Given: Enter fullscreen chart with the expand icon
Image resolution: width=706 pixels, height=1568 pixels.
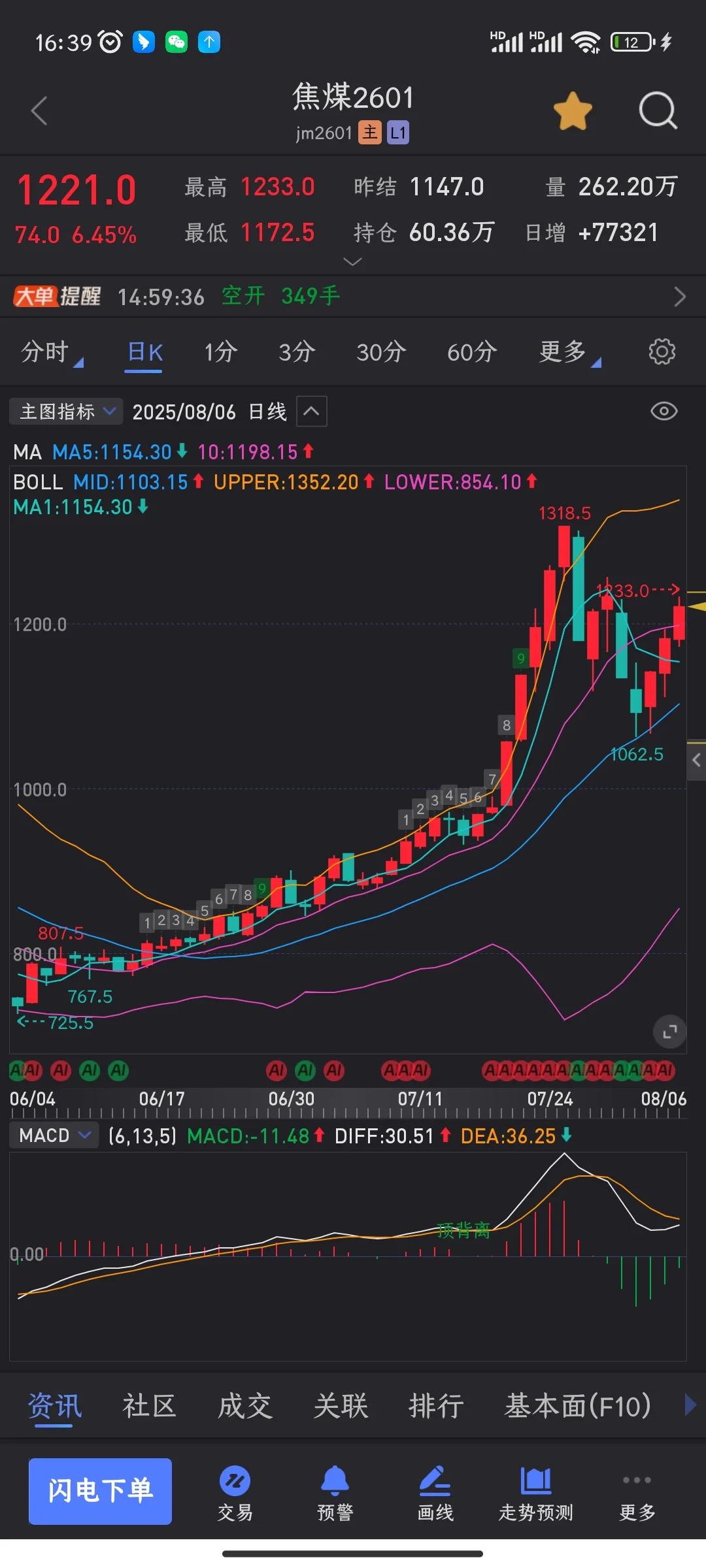Looking at the screenshot, I should click(x=669, y=1032).
